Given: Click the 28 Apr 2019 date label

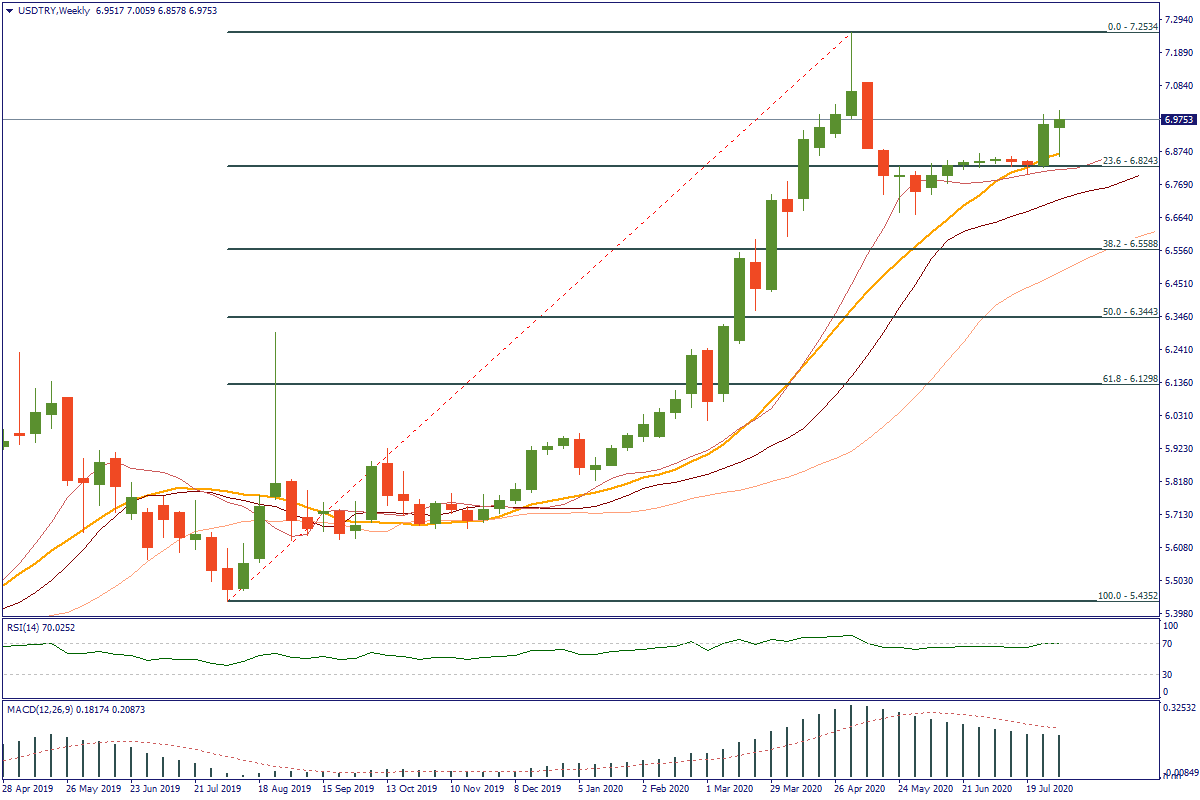Looking at the screenshot, I should [x=28, y=788].
